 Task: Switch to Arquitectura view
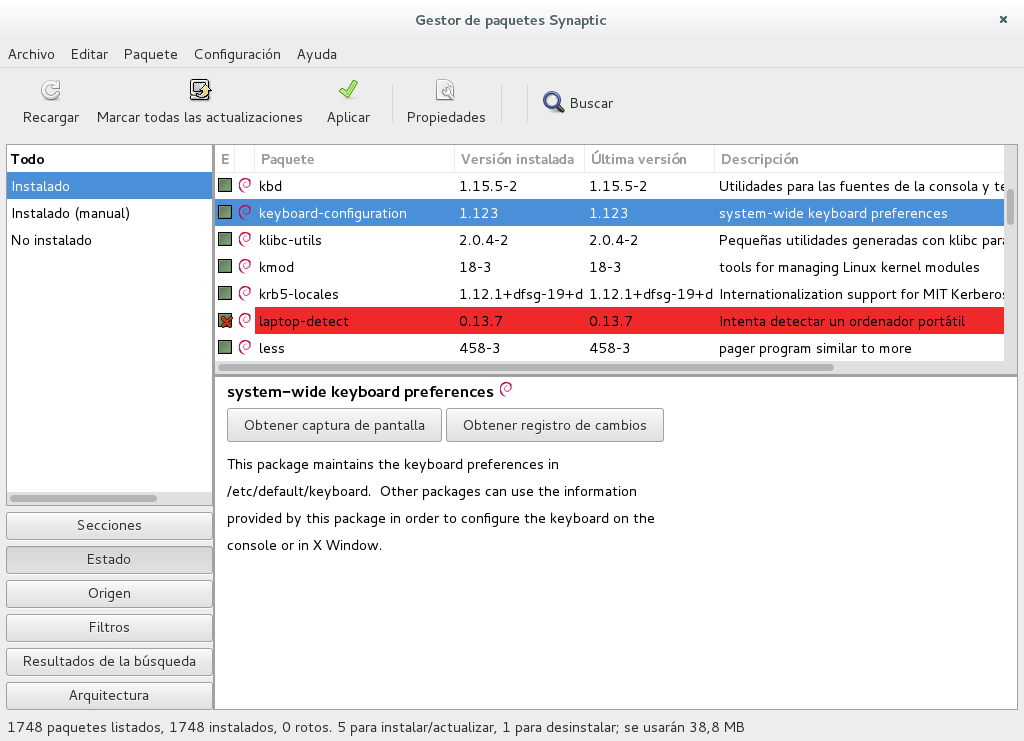click(x=109, y=695)
